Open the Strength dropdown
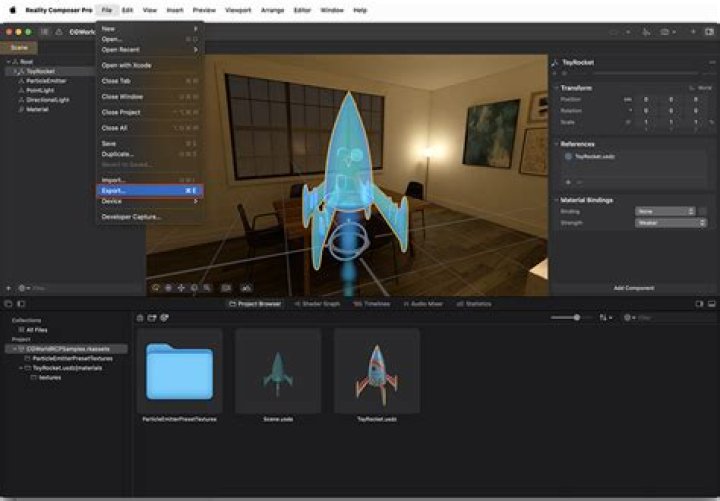 click(x=670, y=223)
